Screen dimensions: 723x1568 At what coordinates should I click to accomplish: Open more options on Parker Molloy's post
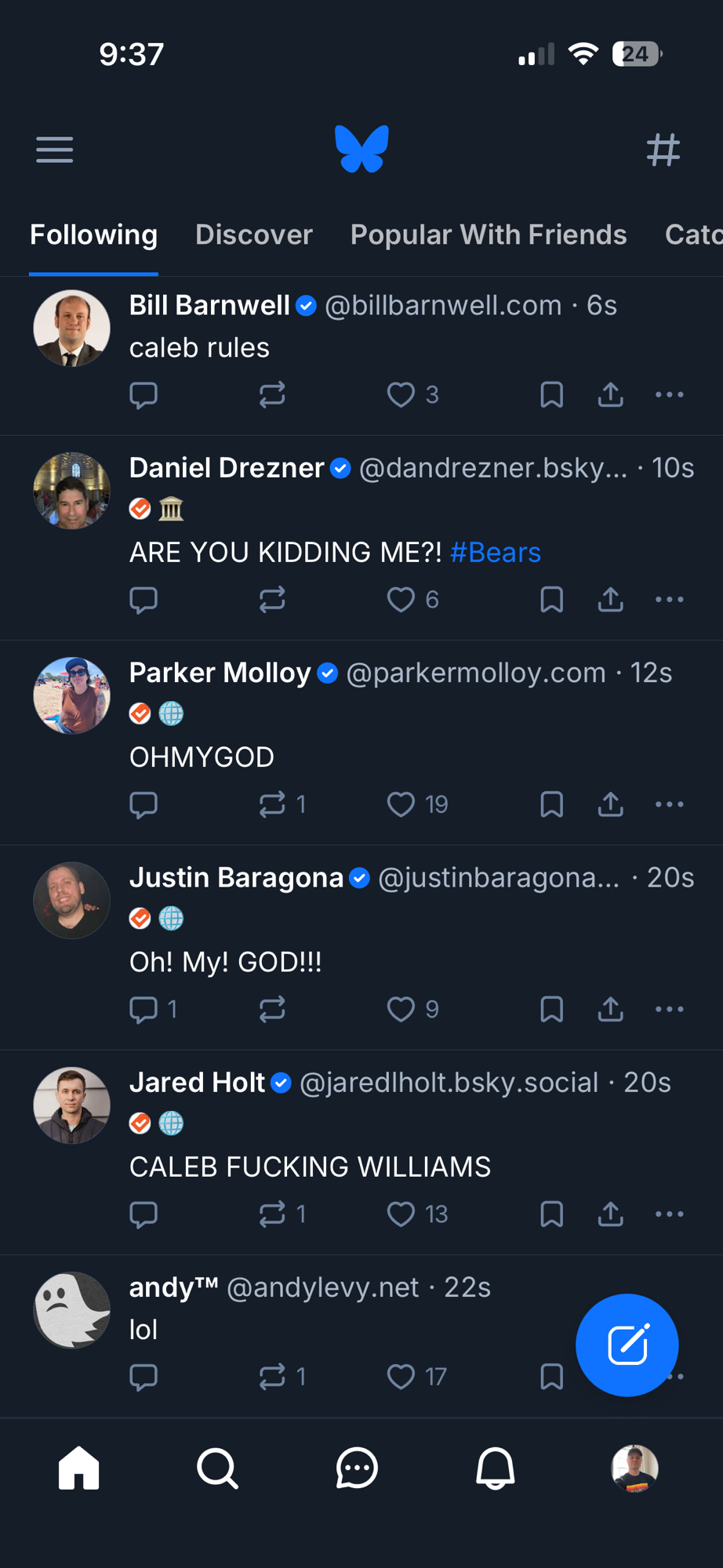669,804
